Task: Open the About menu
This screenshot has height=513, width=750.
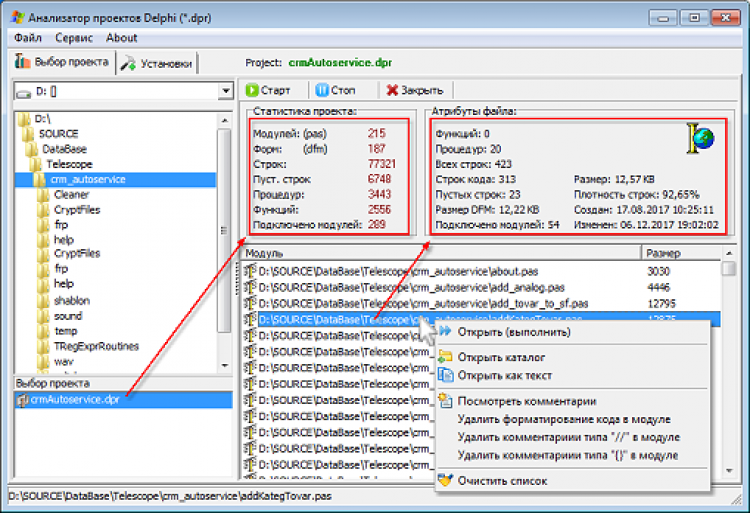Action: tap(121, 38)
